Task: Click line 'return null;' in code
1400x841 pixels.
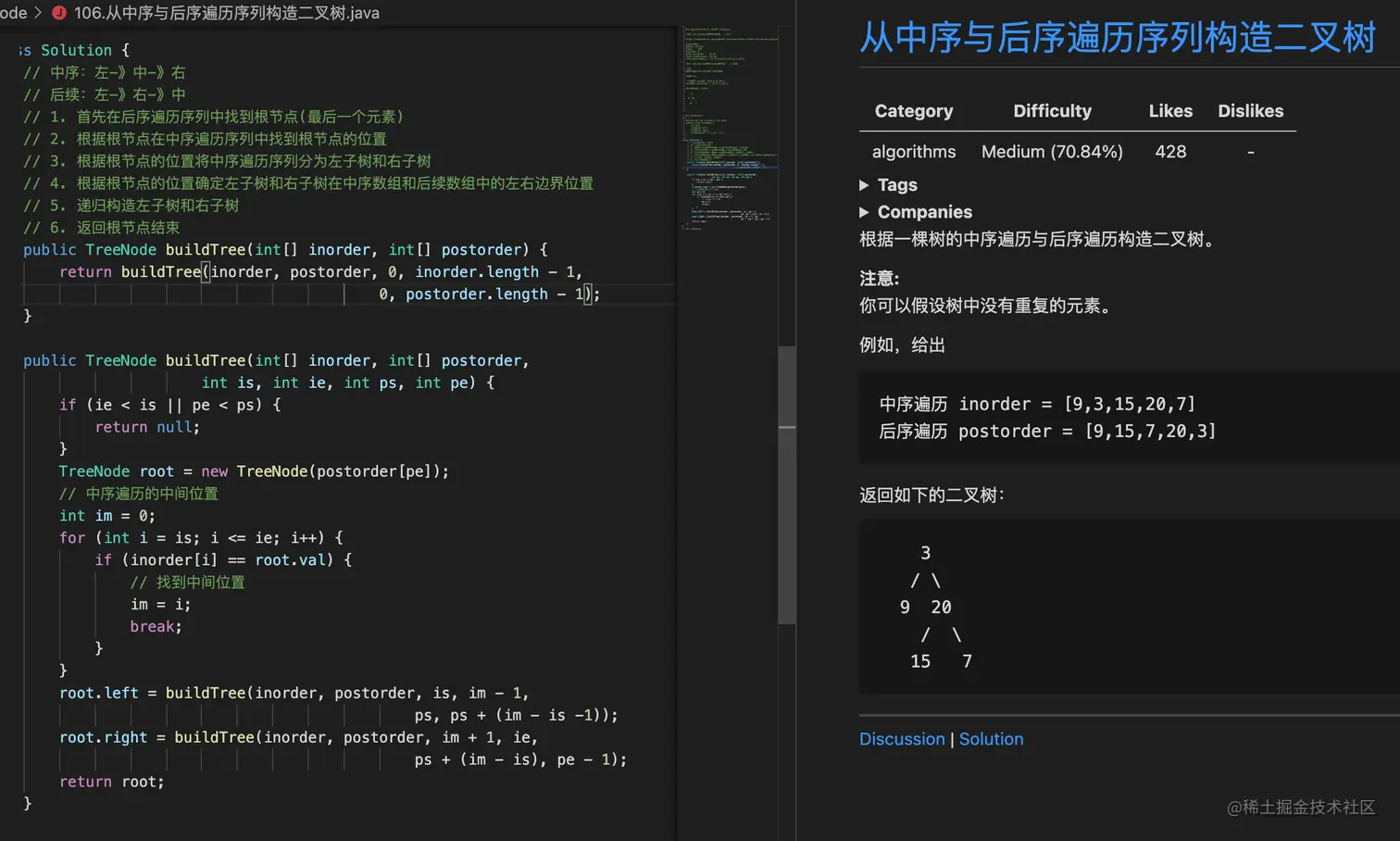Action: [x=147, y=427]
